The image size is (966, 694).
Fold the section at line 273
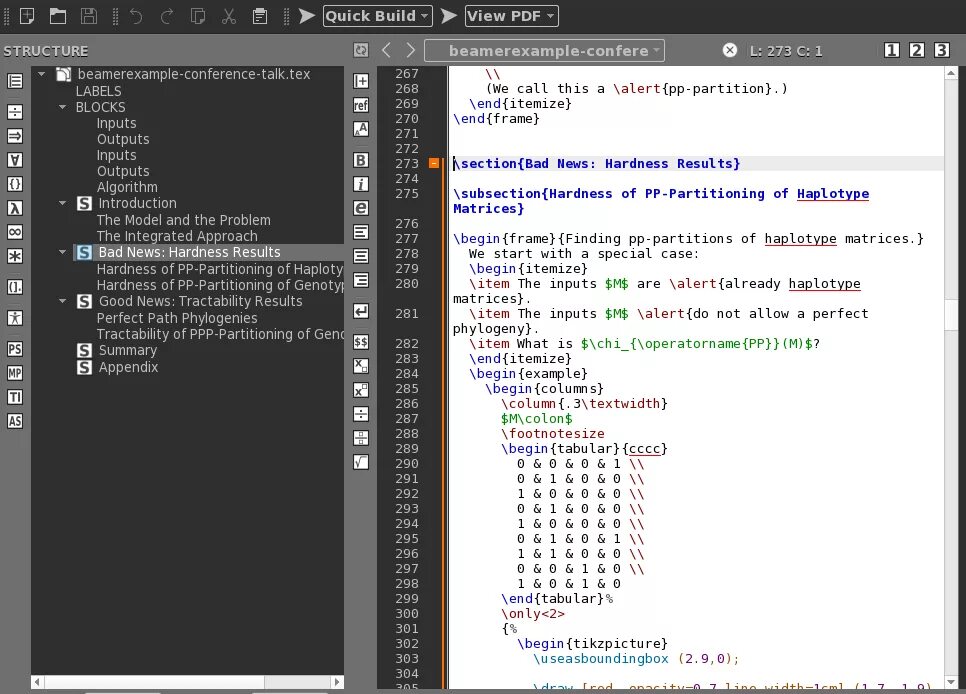434,163
